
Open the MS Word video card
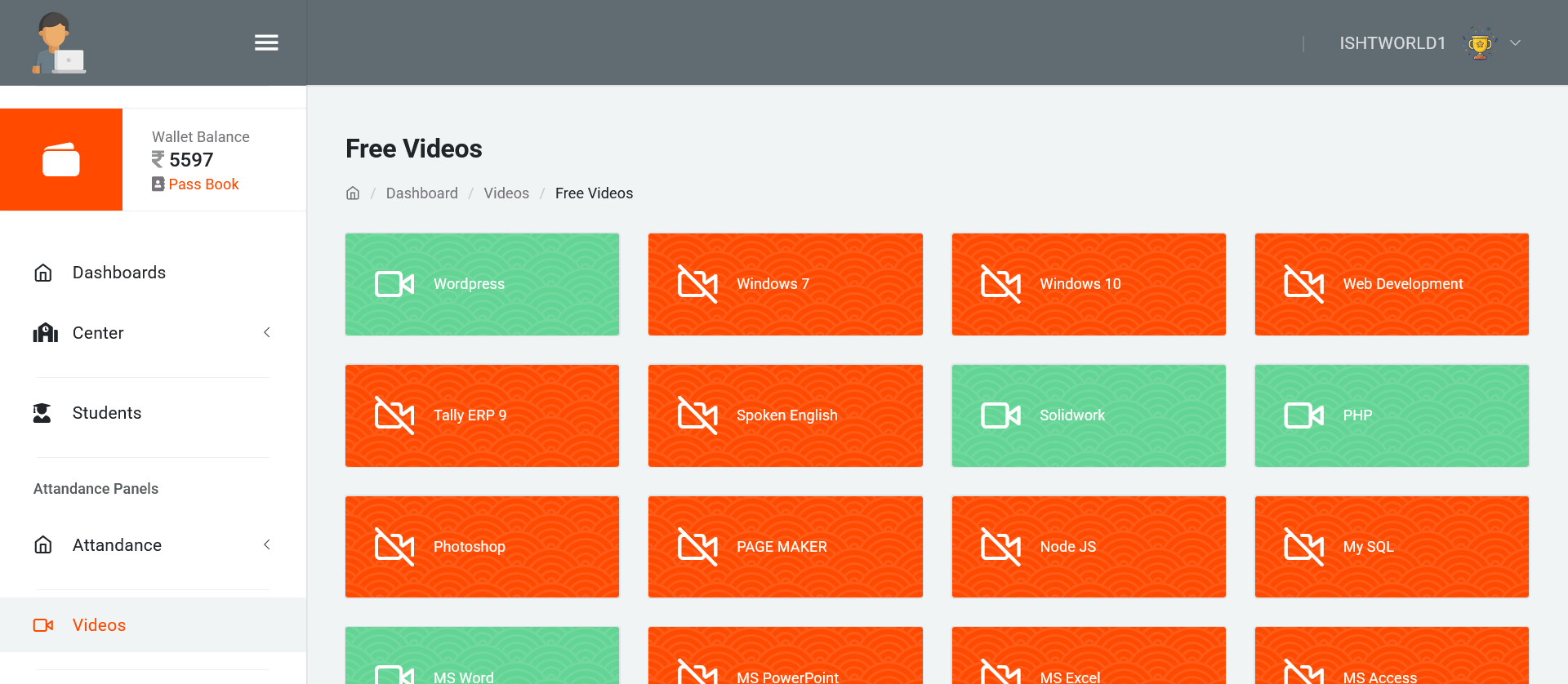(x=482, y=655)
